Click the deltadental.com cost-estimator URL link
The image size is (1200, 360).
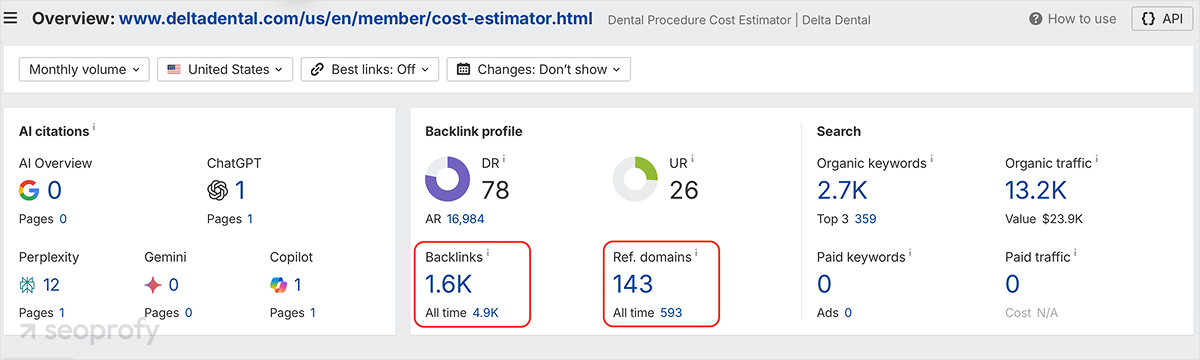[355, 19]
